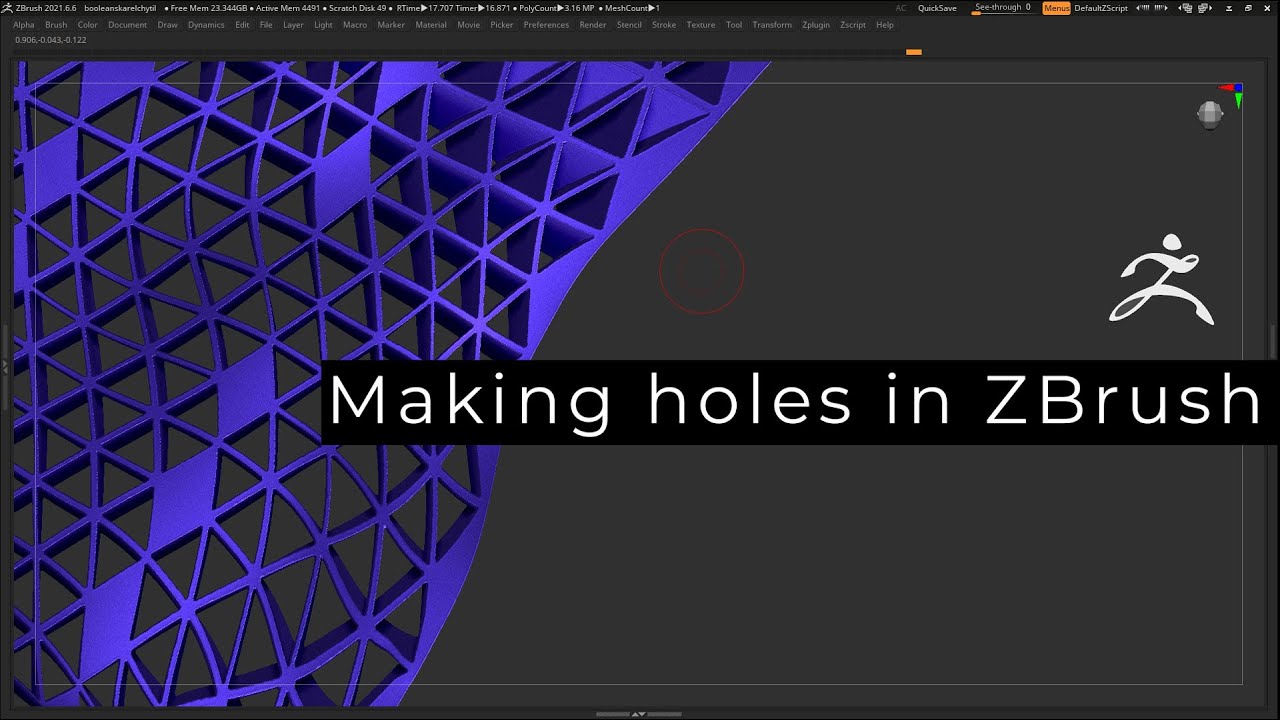Open the Help menu
1280x720 pixels.
[x=885, y=25]
